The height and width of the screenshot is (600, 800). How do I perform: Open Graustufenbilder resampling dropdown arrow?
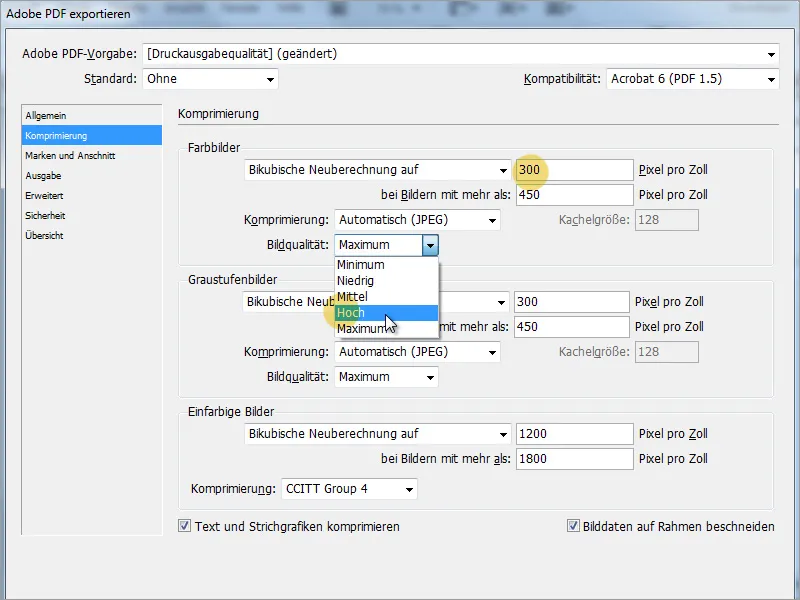click(x=501, y=303)
